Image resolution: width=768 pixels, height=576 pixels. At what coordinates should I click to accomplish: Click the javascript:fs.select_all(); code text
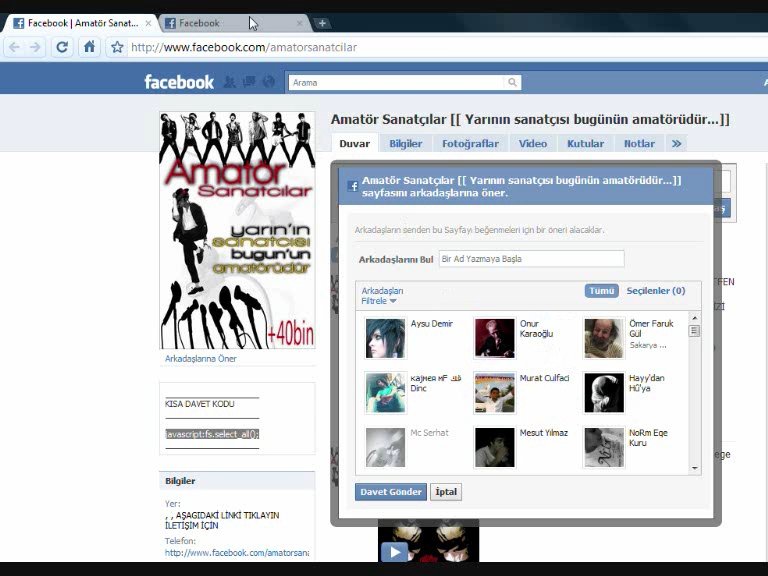coord(212,434)
